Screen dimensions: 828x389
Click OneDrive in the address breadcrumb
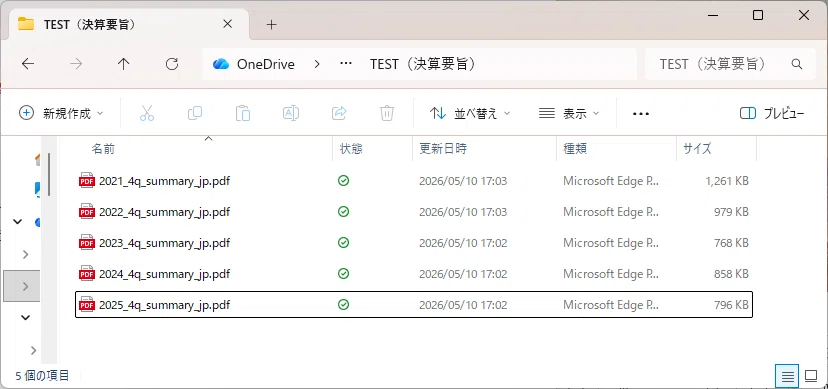click(x=266, y=64)
